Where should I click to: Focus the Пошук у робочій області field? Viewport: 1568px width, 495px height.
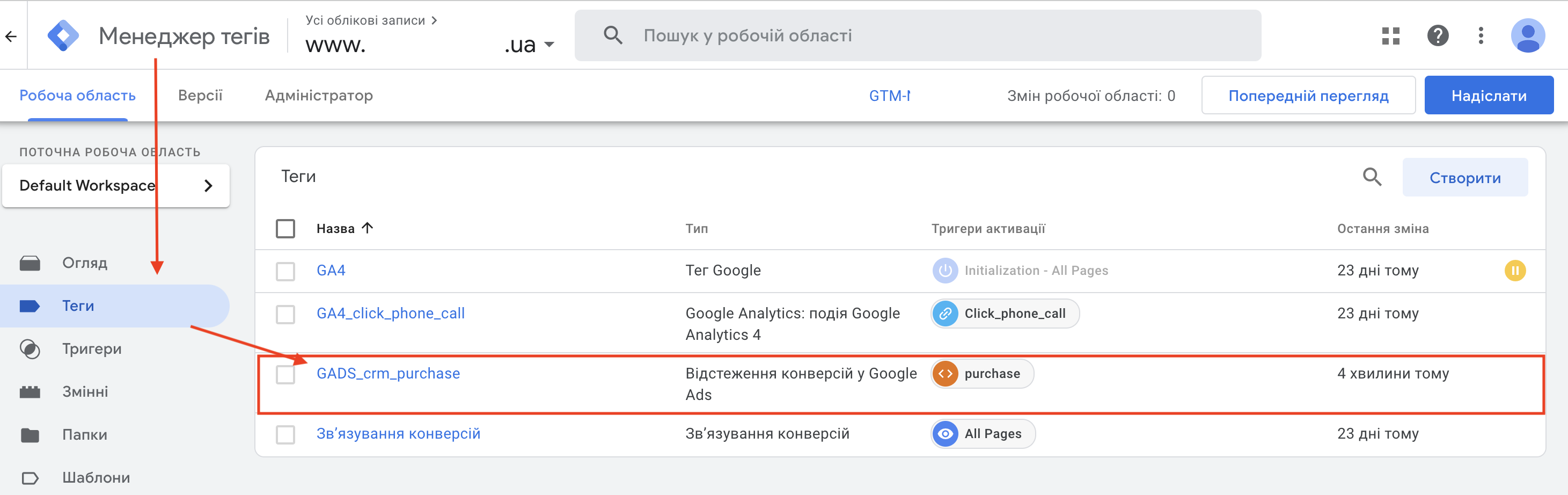917,35
